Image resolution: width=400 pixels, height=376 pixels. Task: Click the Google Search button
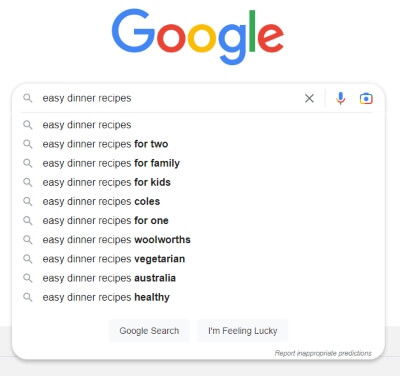click(149, 331)
